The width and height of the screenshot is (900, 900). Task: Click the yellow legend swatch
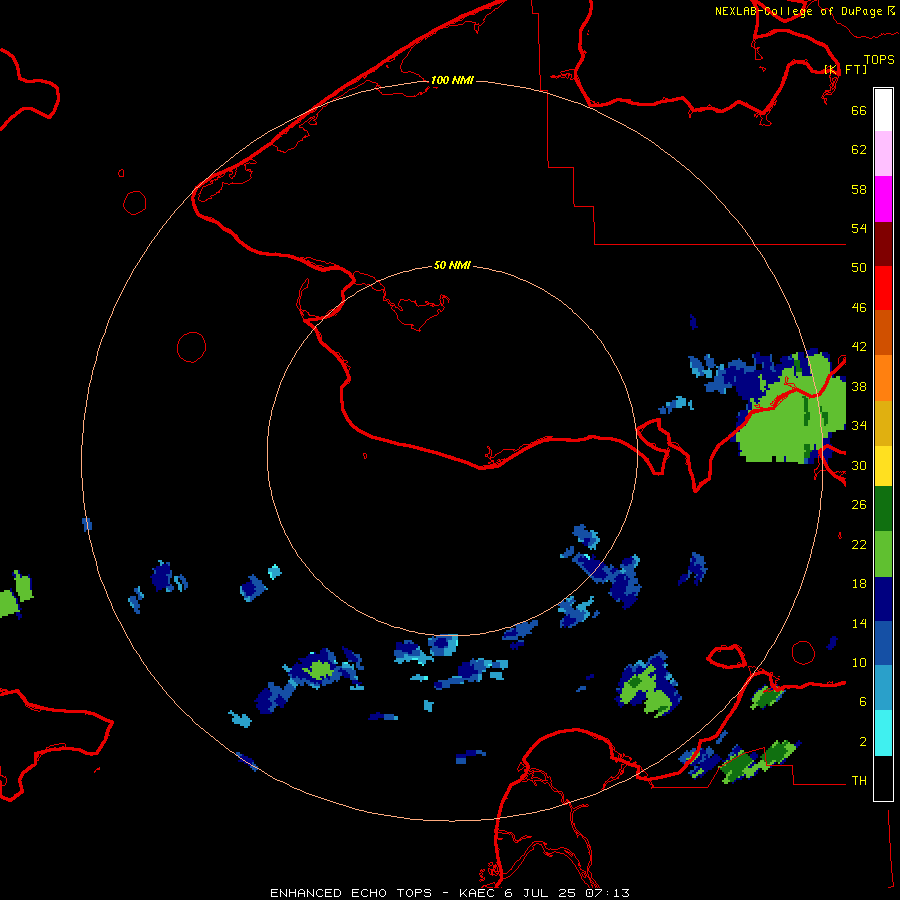(x=883, y=465)
